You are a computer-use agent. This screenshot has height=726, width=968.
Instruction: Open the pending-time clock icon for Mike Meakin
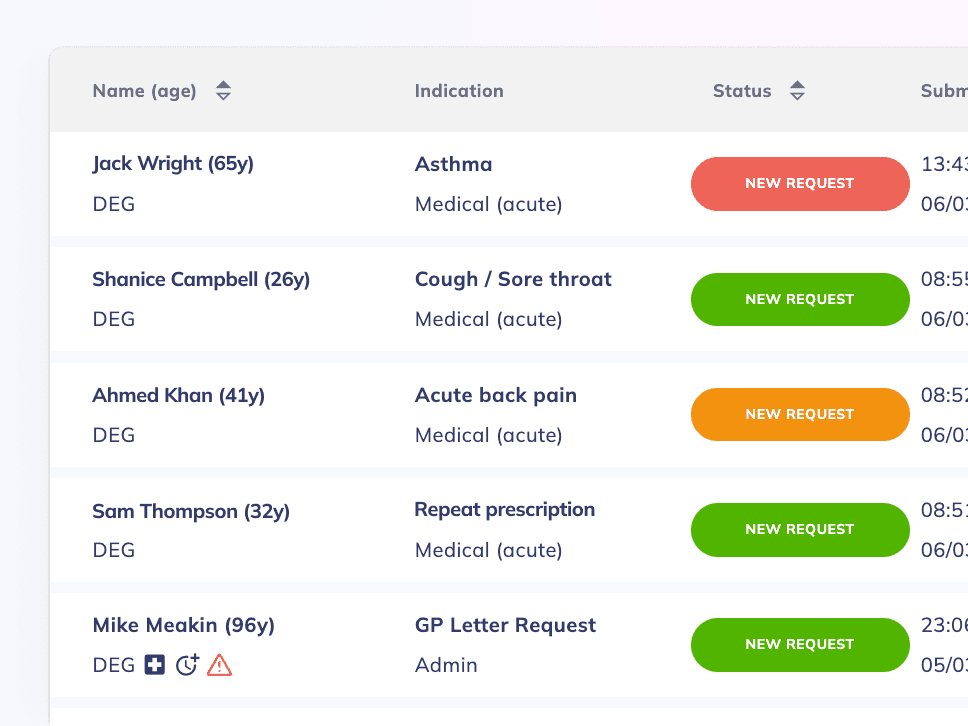(186, 664)
